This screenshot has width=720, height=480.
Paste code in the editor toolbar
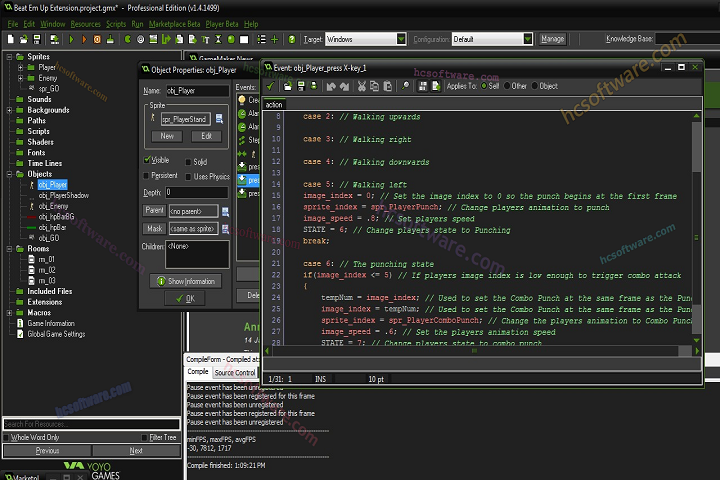click(x=388, y=86)
